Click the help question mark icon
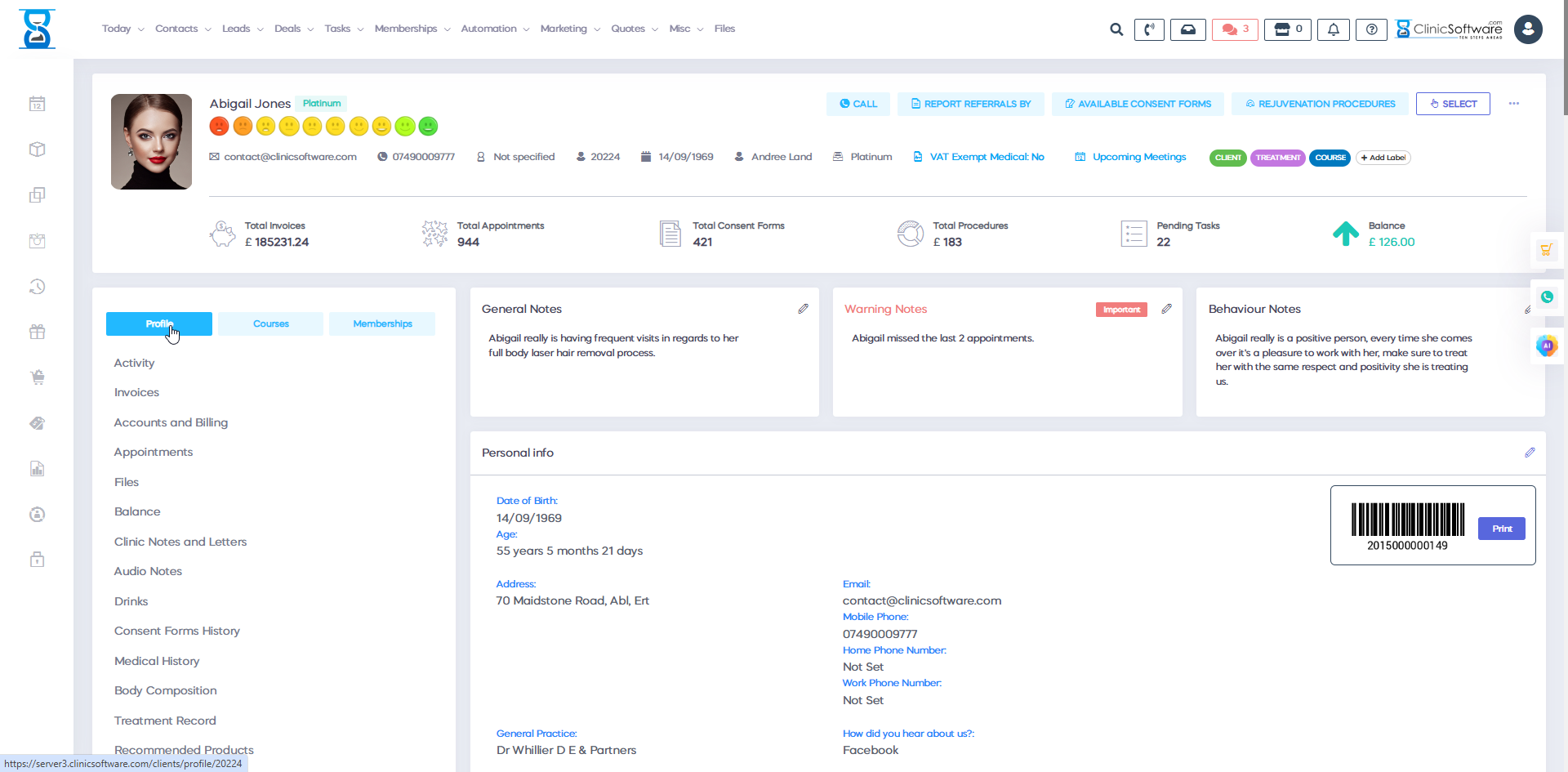Screen dimensions: 1568x772 coord(1371,29)
